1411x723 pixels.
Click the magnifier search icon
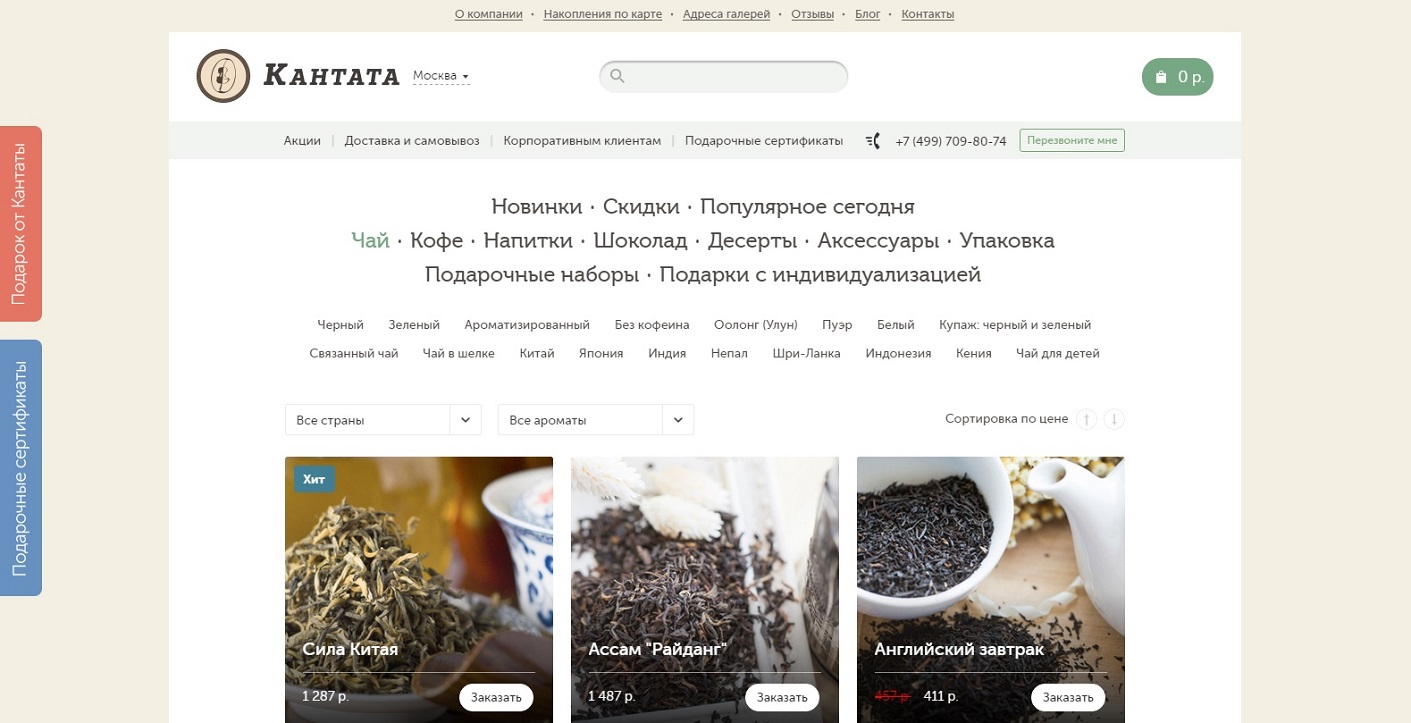[x=617, y=76]
